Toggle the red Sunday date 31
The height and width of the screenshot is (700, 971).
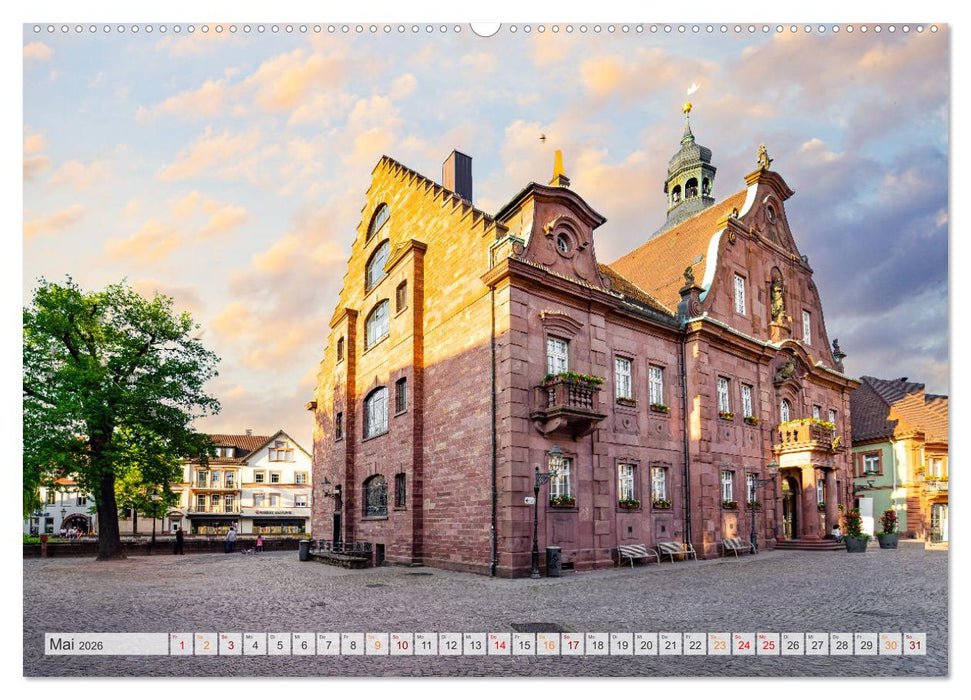point(915,645)
